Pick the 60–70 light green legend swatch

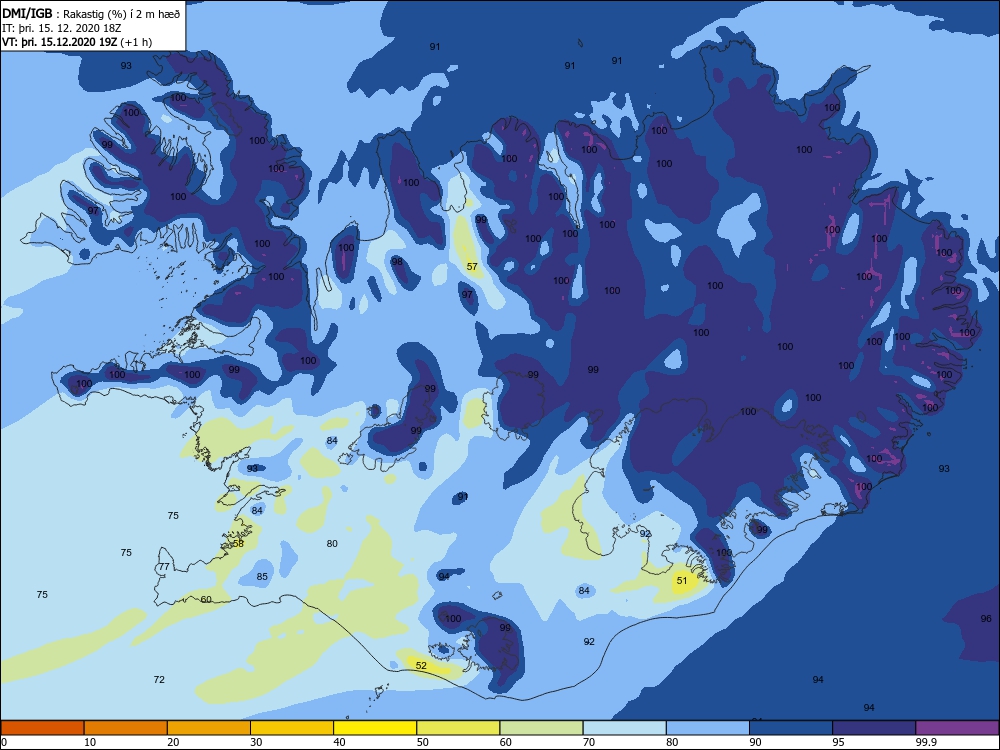541,728
